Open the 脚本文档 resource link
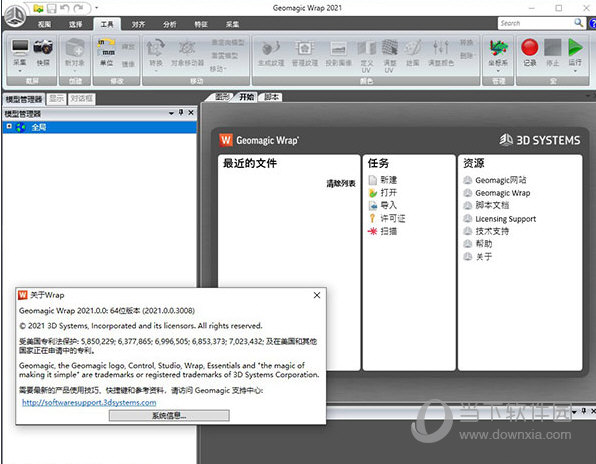Image resolution: width=596 pixels, height=464 pixels. coord(492,205)
